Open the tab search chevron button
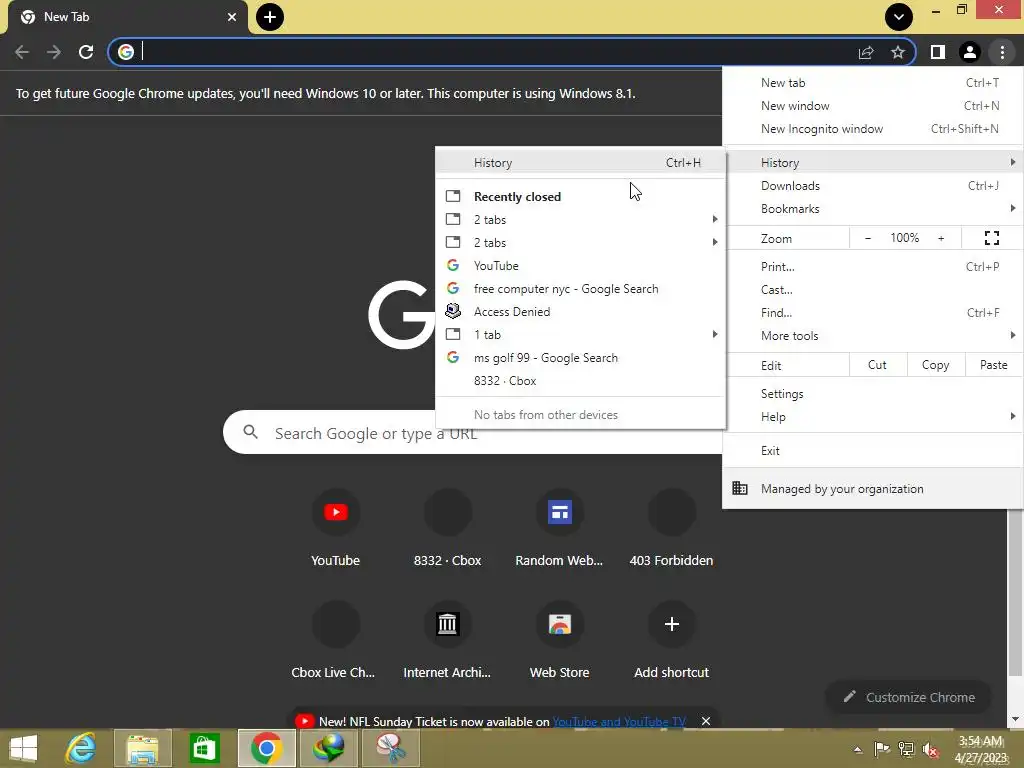 [x=899, y=17]
